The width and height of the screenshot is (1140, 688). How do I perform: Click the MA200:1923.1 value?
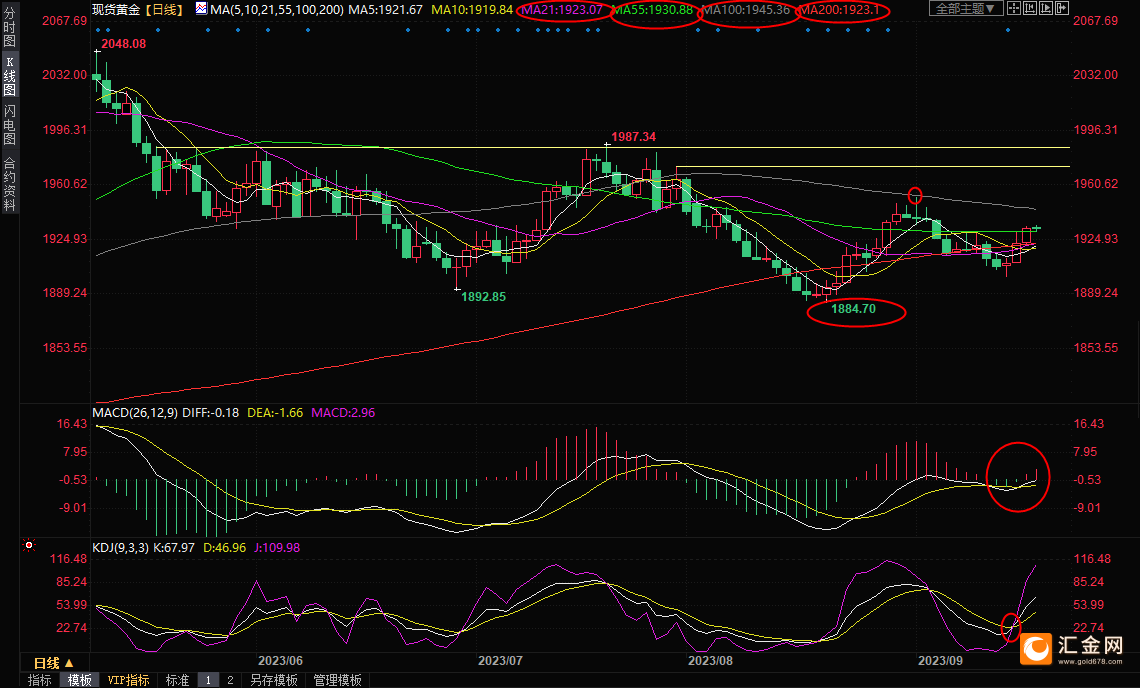(x=839, y=9)
